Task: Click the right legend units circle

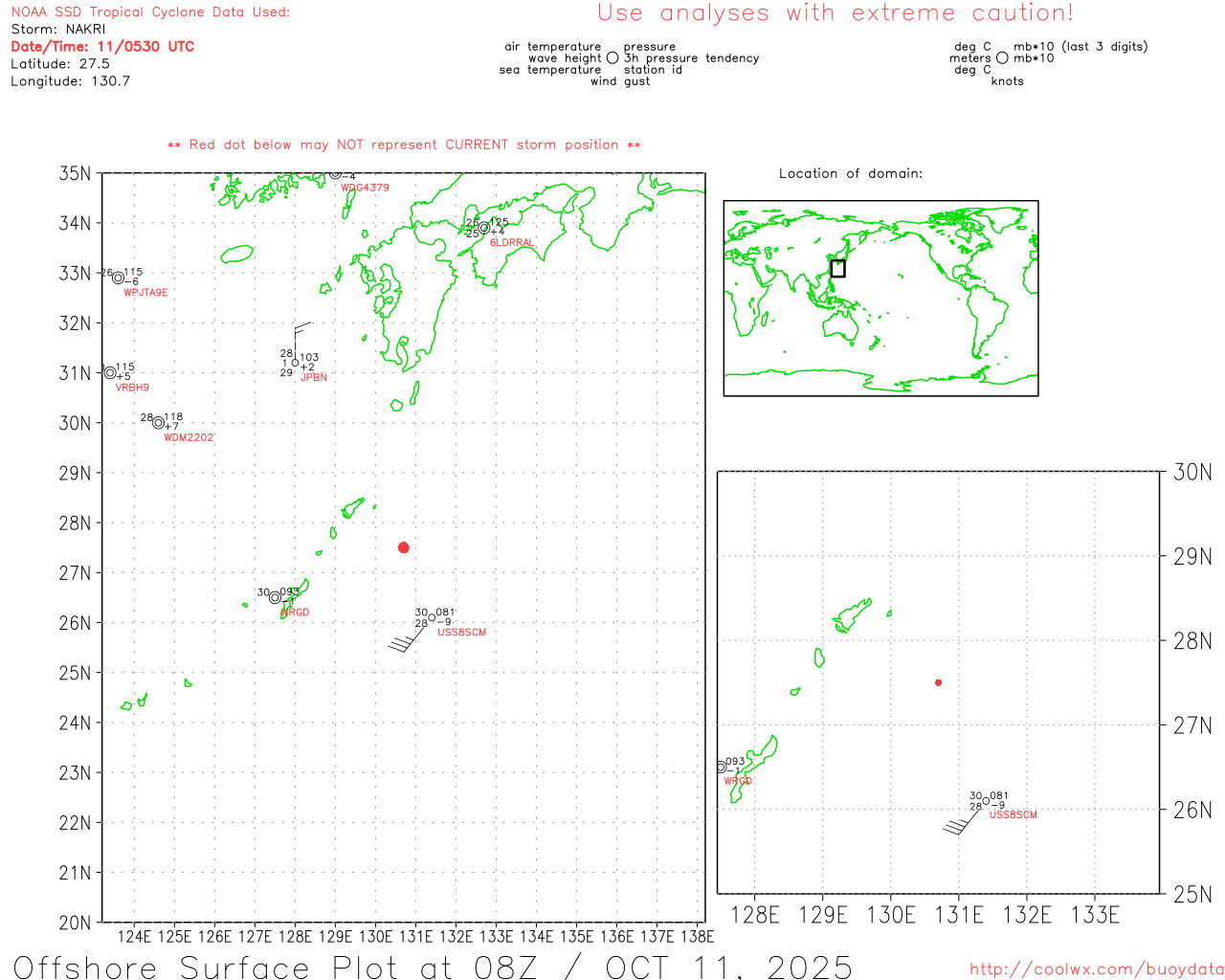Action: pyautogui.click(x=1002, y=58)
